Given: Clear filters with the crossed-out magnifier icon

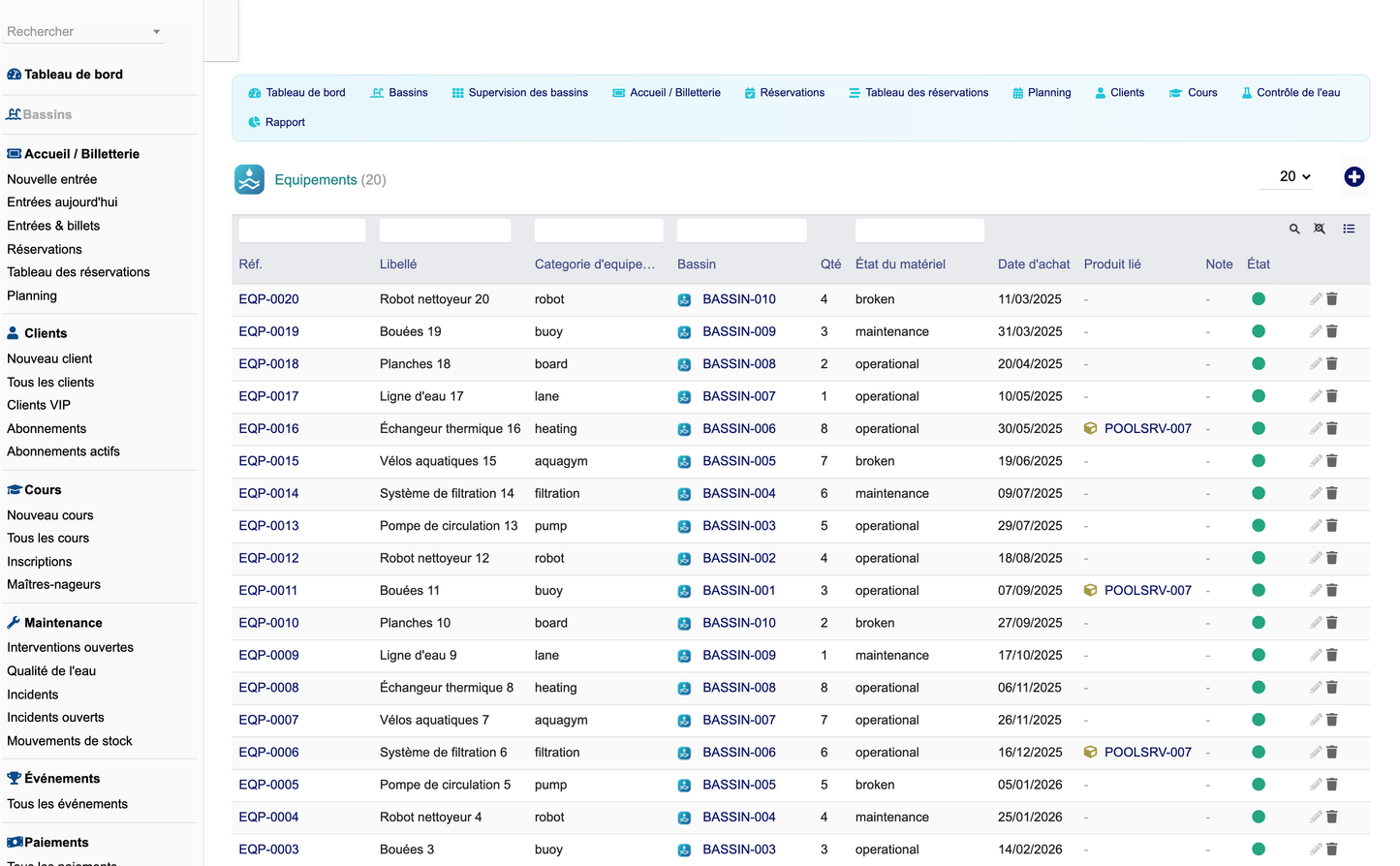Looking at the screenshot, I should click(1320, 229).
